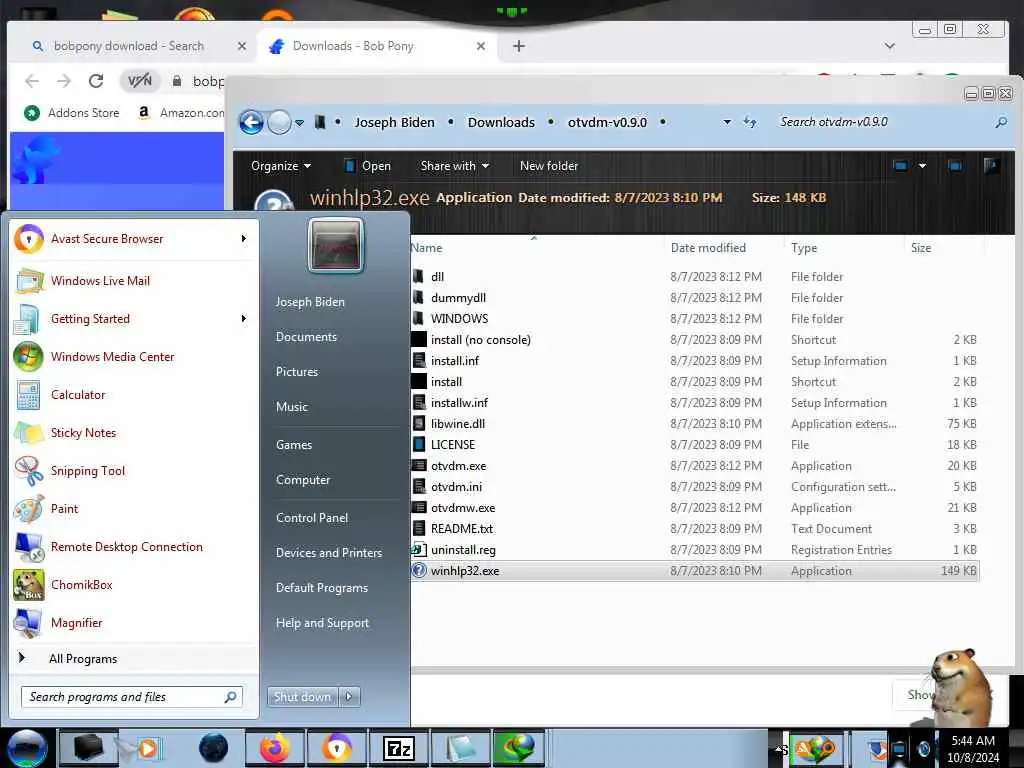Click the change view icon in Explorer toolbar
Viewport: 1024px width, 768px height.
(x=900, y=166)
